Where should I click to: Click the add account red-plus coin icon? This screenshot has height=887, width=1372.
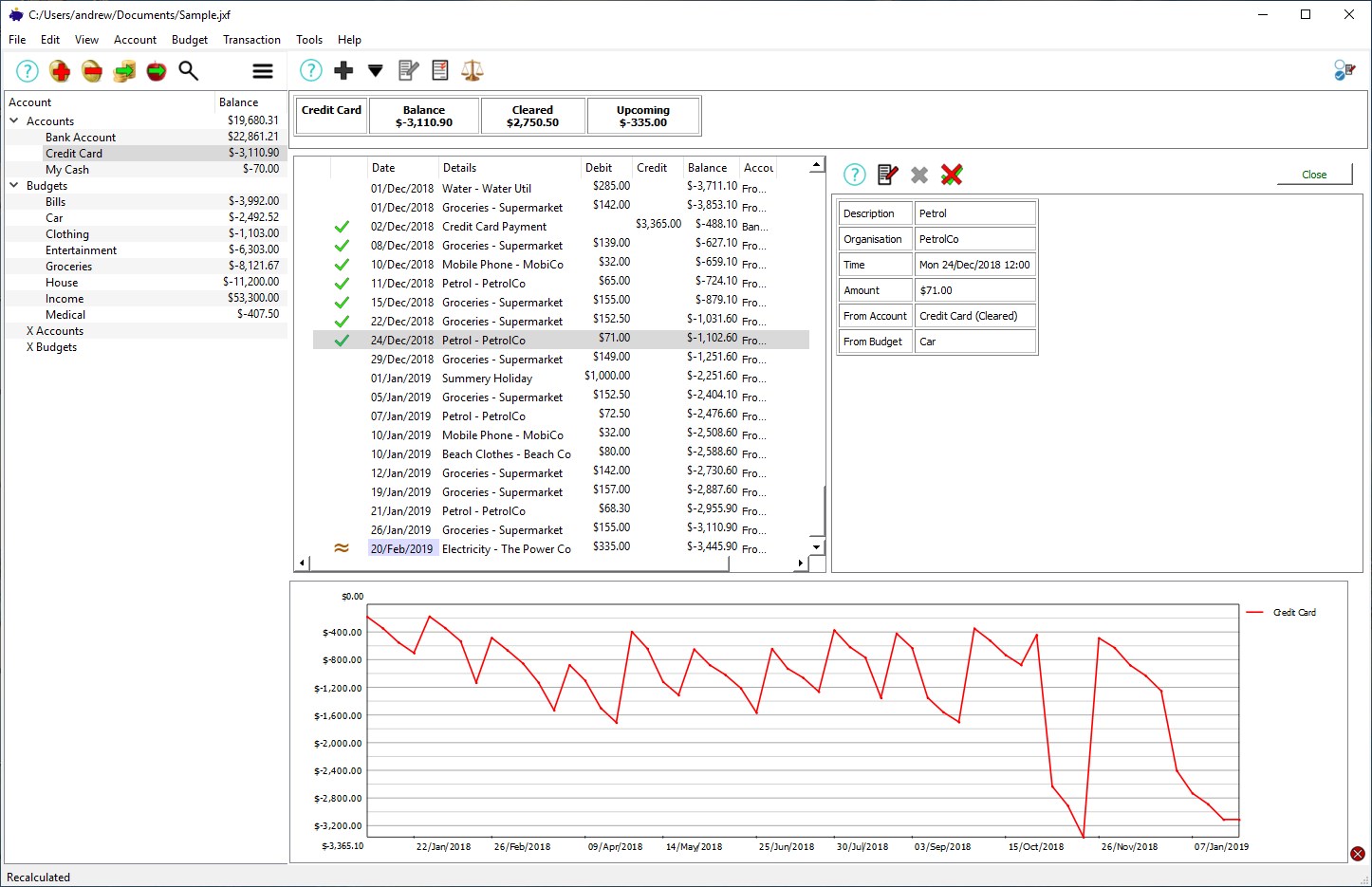(x=60, y=71)
